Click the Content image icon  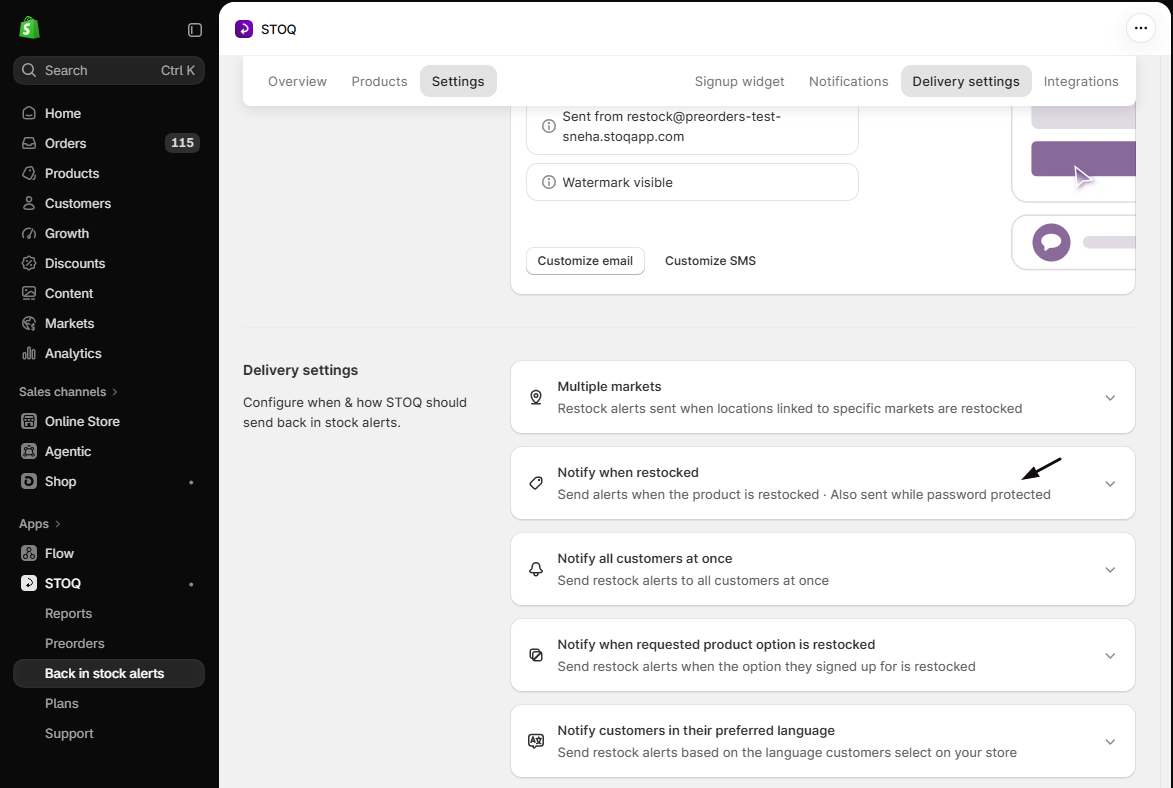click(29, 293)
